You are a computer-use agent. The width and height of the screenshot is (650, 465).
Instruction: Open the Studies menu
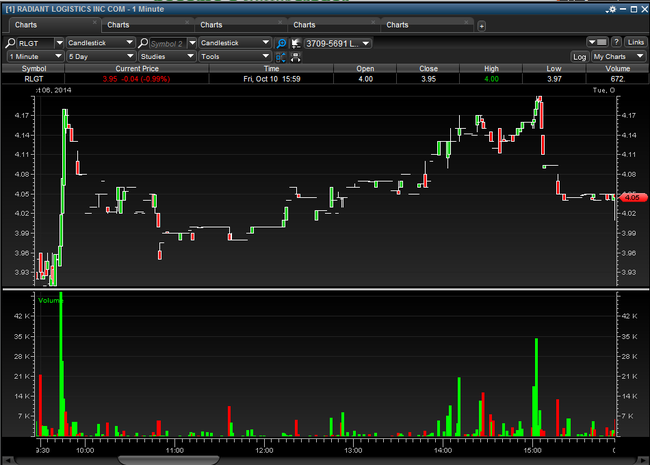tap(166, 57)
